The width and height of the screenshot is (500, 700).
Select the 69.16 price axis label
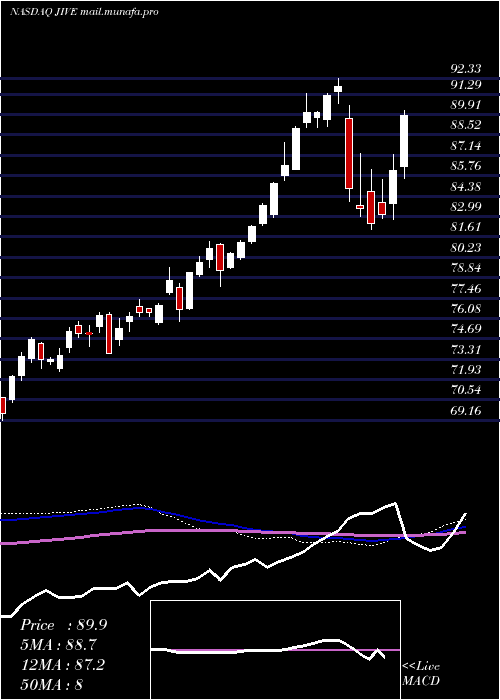(466, 411)
